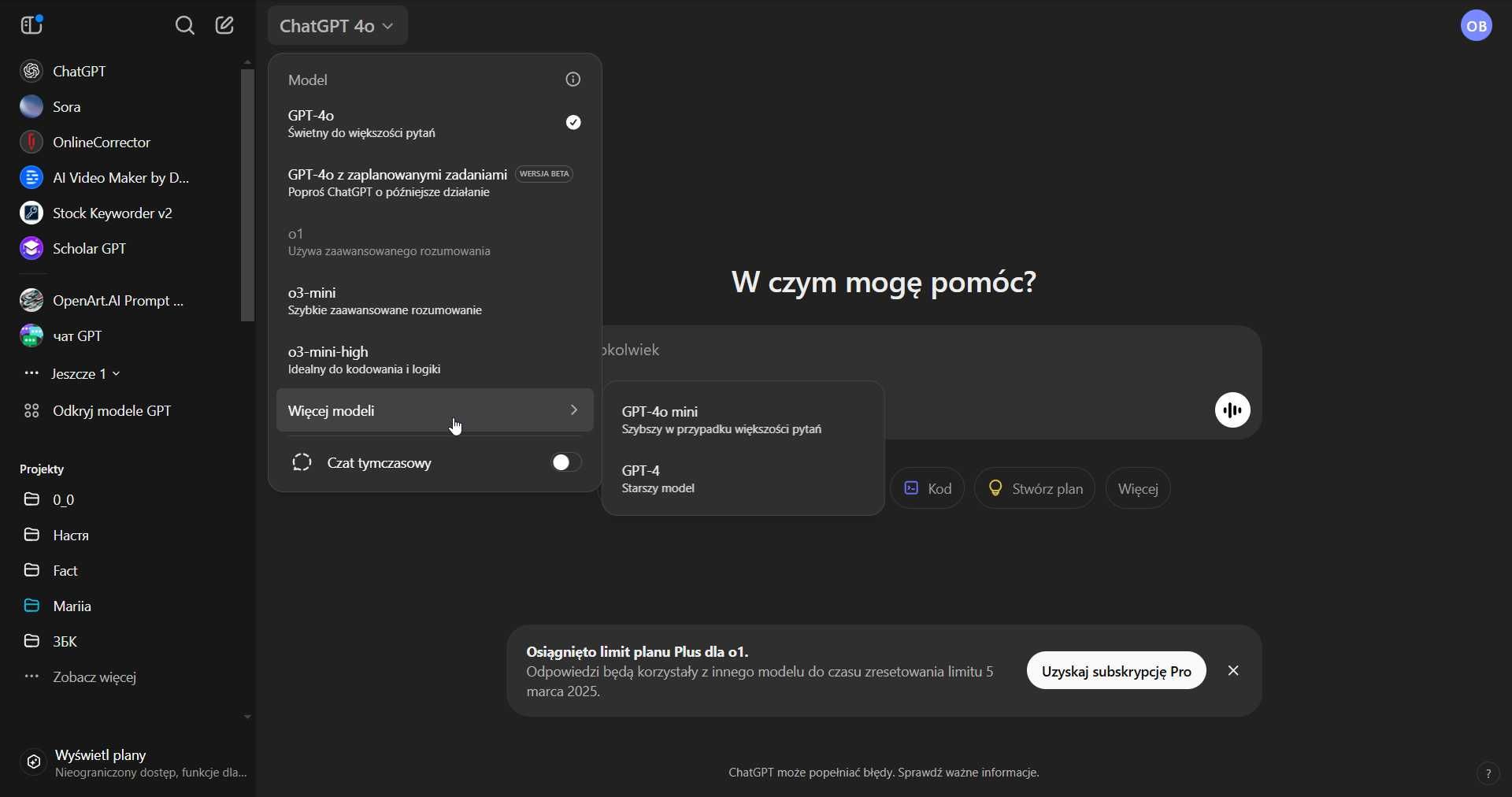
Task: Dismiss the o1 limit notification
Action: (x=1234, y=671)
